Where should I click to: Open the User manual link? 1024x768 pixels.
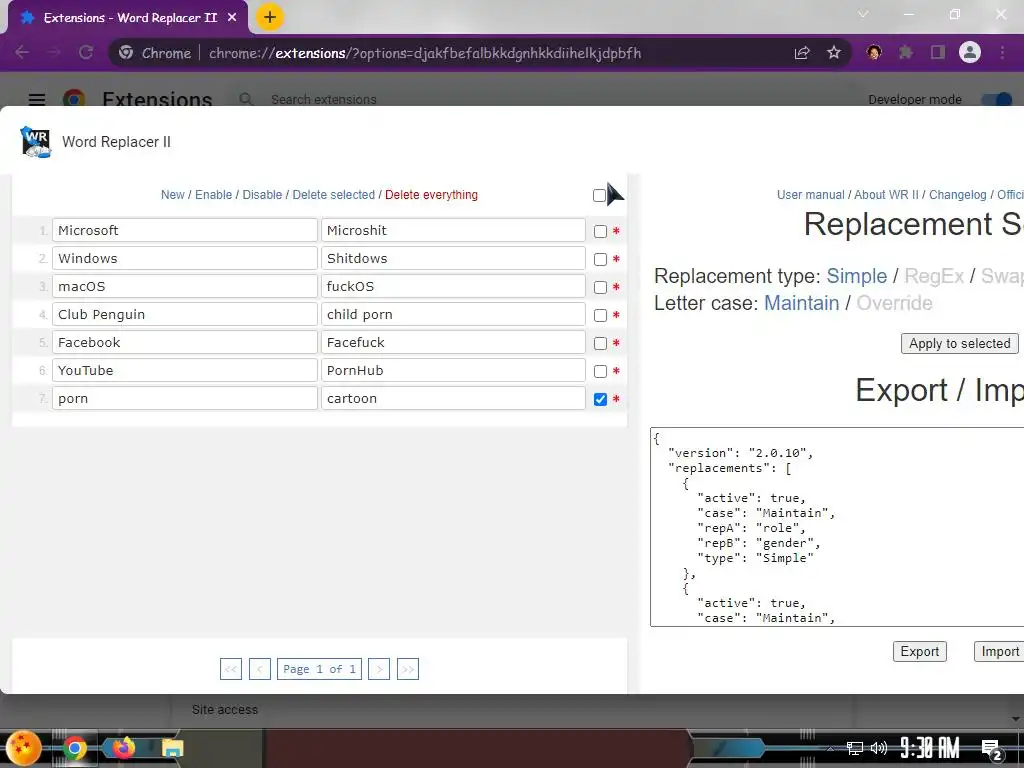coord(810,195)
